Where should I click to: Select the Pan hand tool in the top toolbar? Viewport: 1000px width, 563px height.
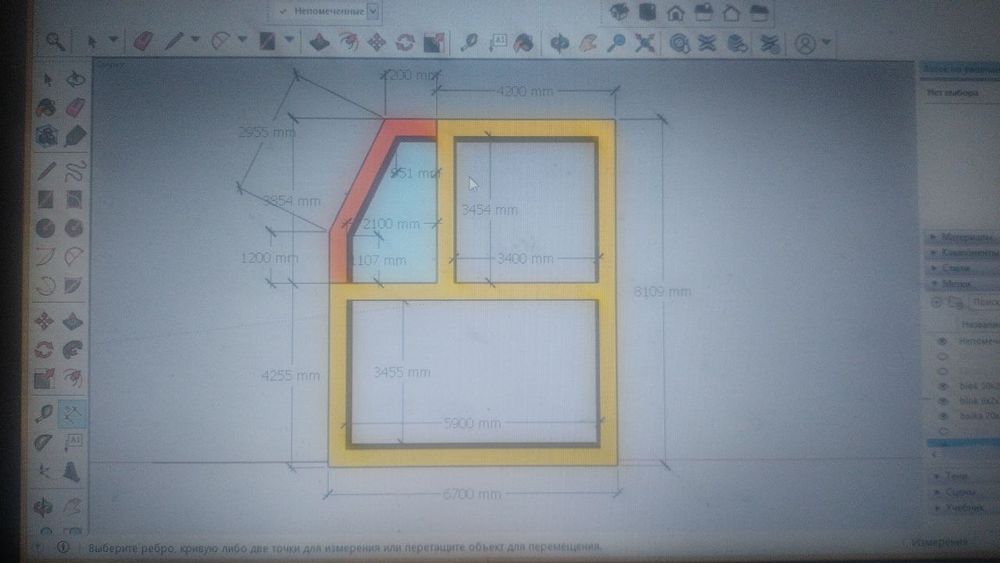click(x=588, y=43)
